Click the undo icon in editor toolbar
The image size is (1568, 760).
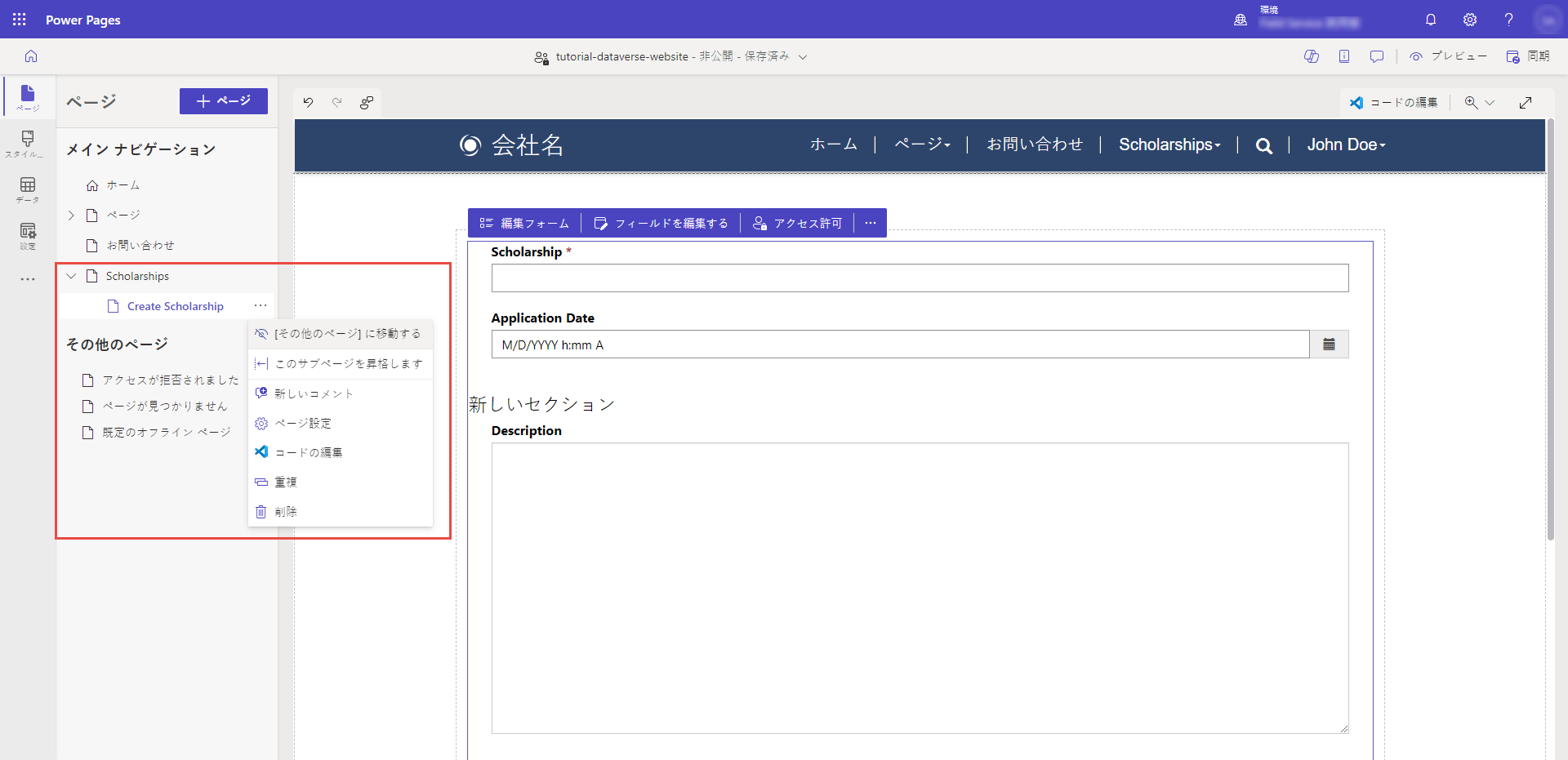308,103
